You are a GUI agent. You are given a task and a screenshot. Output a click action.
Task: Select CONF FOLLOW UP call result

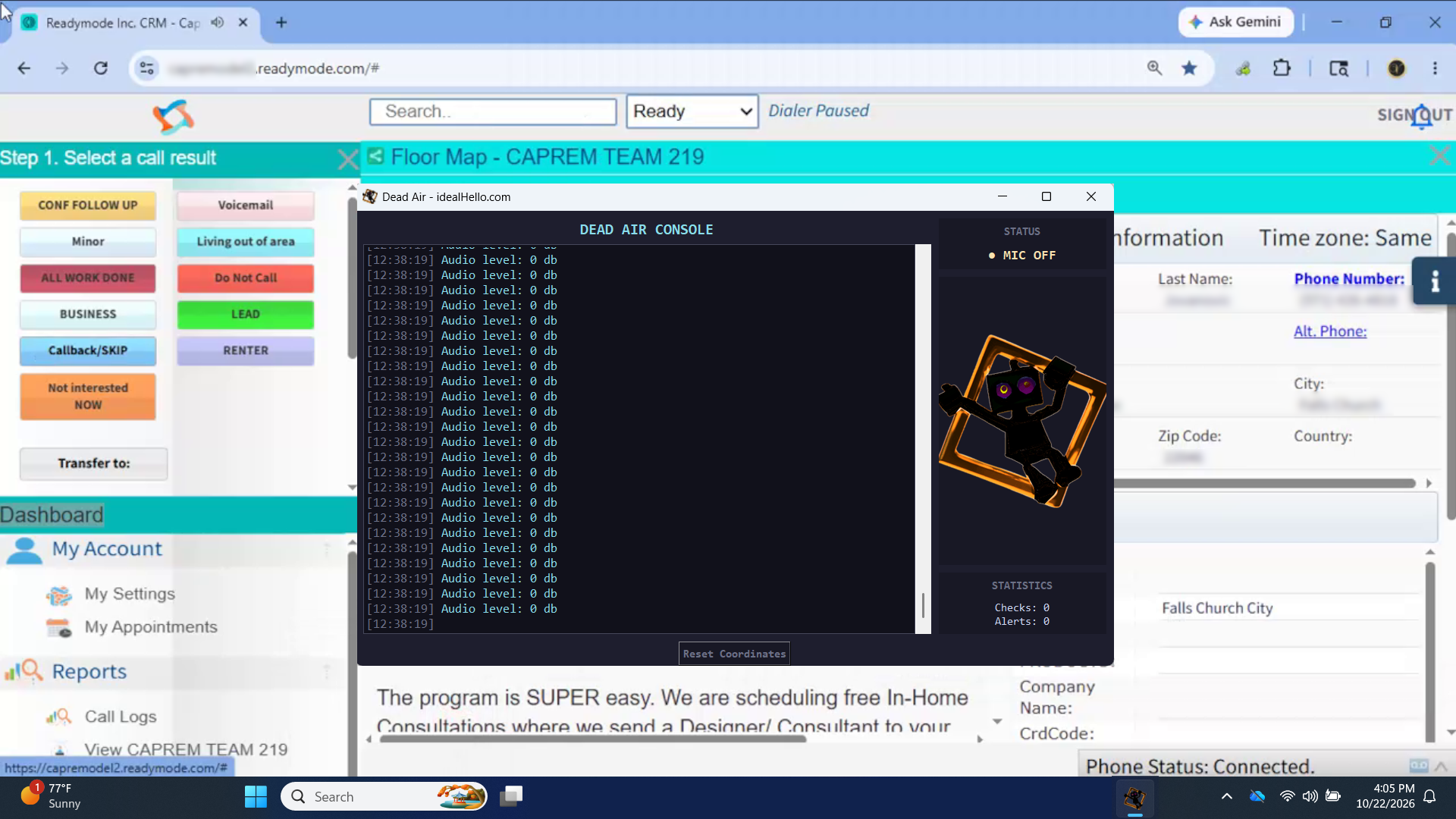pos(88,206)
